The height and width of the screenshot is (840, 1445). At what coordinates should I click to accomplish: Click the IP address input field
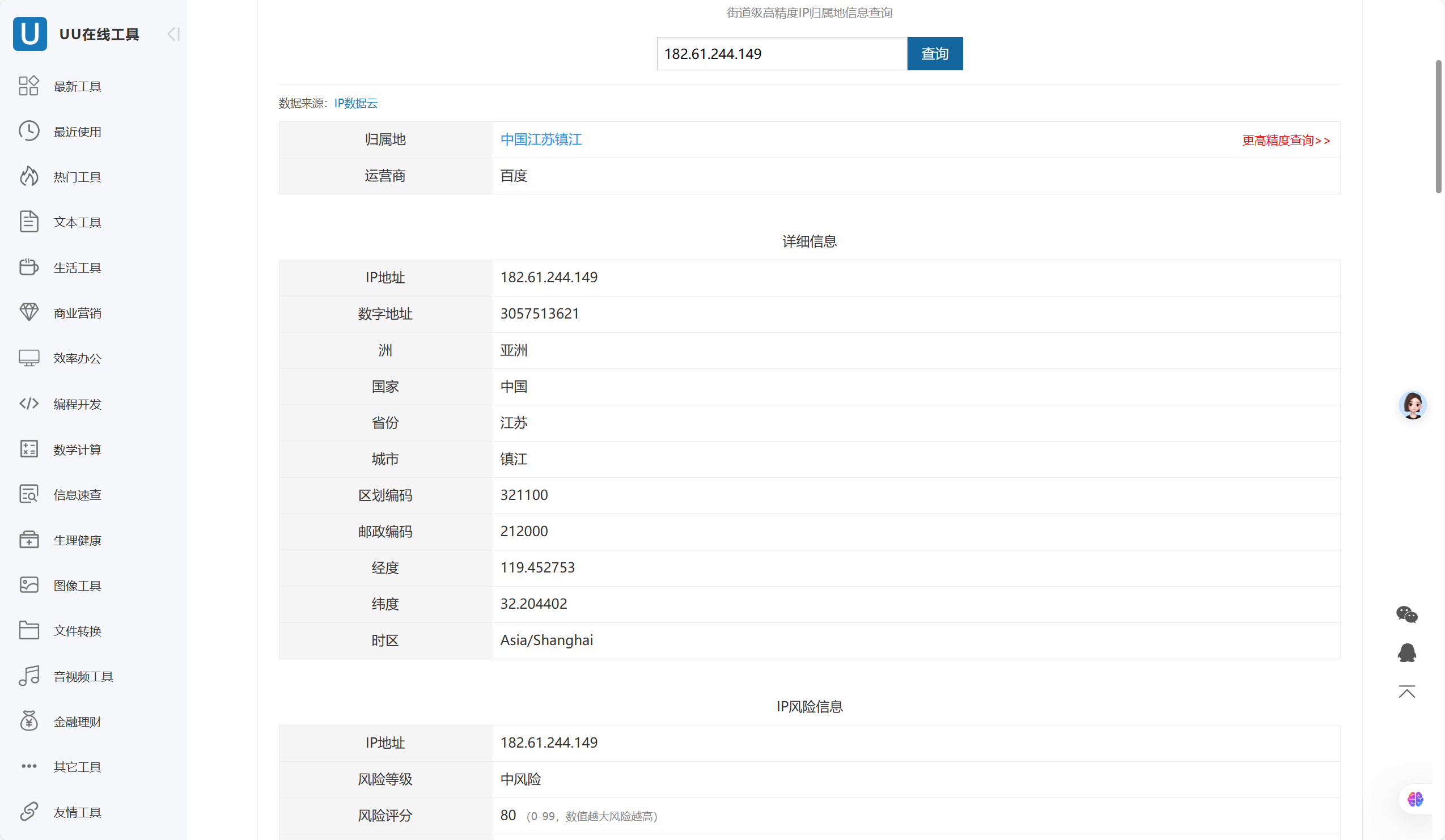point(781,53)
